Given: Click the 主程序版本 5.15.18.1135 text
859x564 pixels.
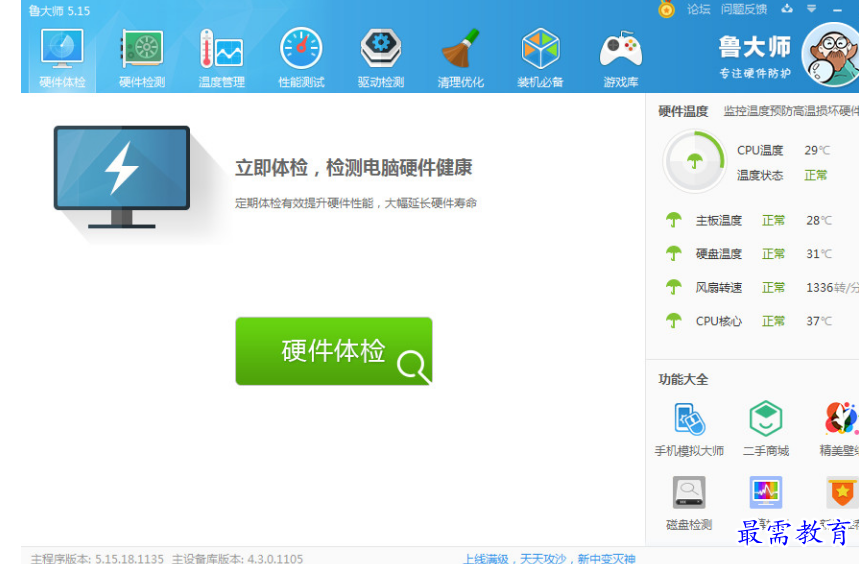Looking at the screenshot, I should click(x=98, y=559).
